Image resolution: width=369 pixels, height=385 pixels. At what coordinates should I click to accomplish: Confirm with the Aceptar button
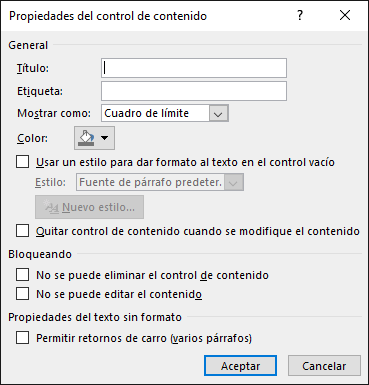[x=240, y=366]
